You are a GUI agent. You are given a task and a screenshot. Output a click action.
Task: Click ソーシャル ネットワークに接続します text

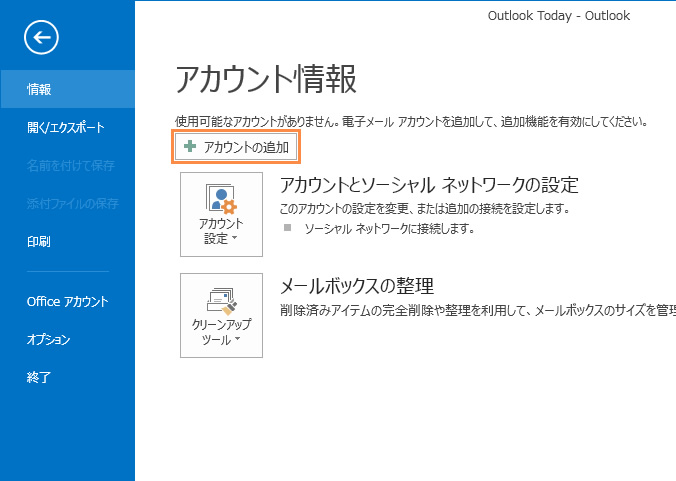click(389, 228)
